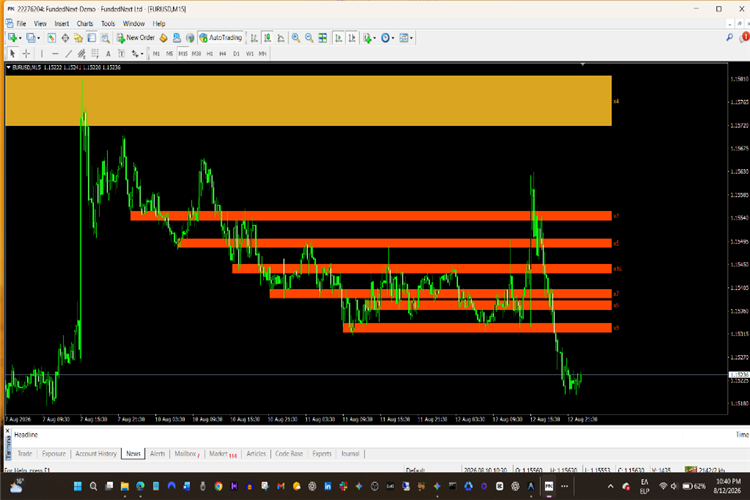Launch the Strategy Tester magnifier icon
Screen dimensions: 750x500
pos(105,38)
